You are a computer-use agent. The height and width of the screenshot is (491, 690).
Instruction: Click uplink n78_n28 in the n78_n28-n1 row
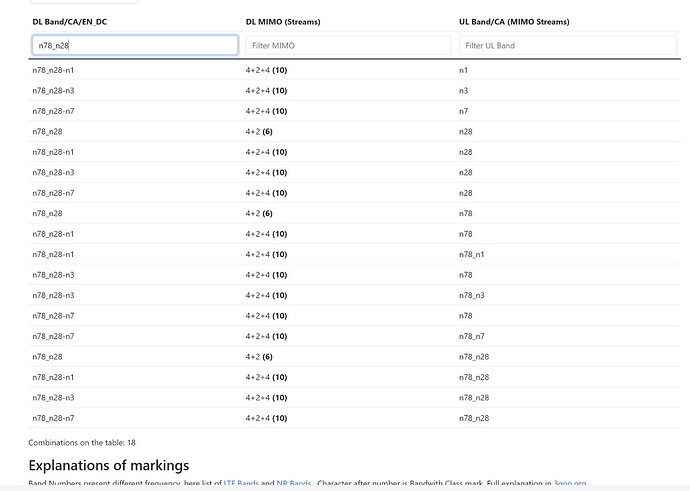pyautogui.click(x=474, y=377)
